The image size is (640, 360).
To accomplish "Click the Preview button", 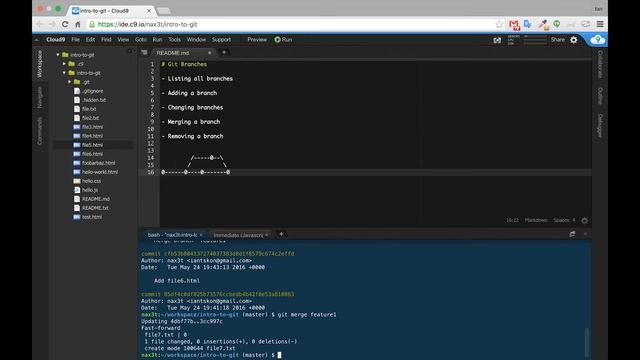I will point(257,40).
